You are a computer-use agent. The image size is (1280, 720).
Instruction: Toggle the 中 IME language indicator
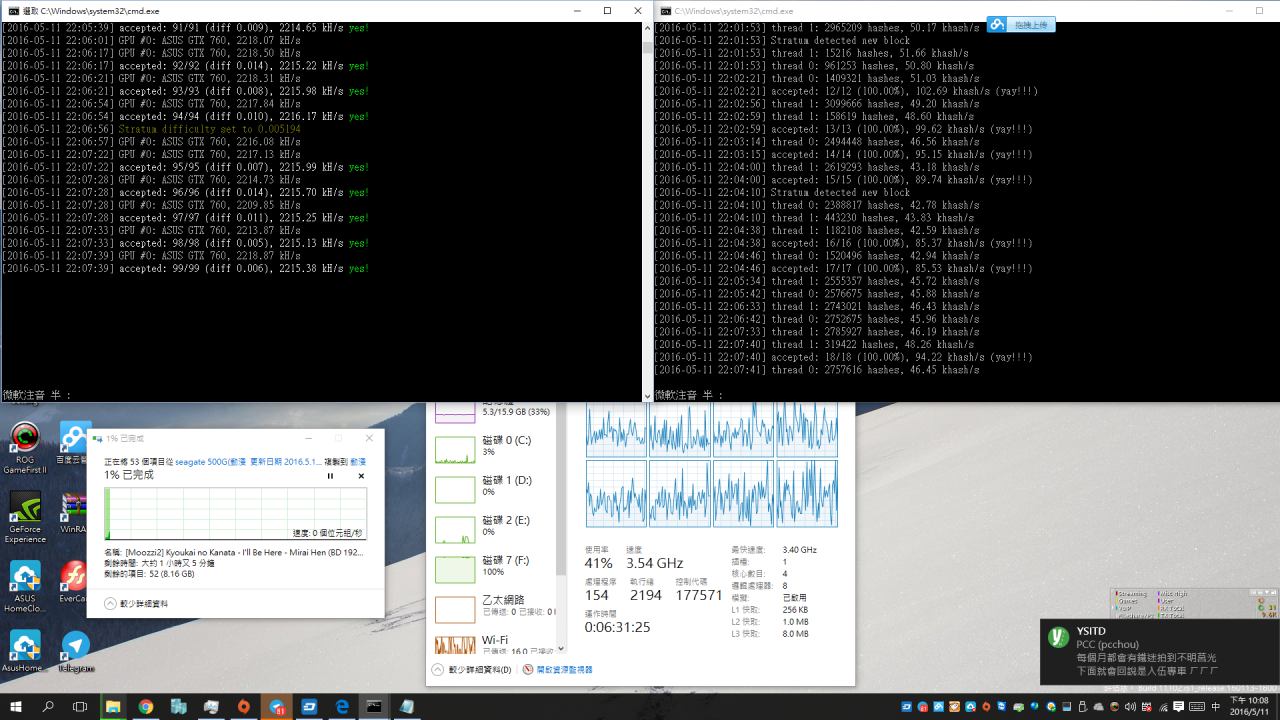tap(1216, 707)
